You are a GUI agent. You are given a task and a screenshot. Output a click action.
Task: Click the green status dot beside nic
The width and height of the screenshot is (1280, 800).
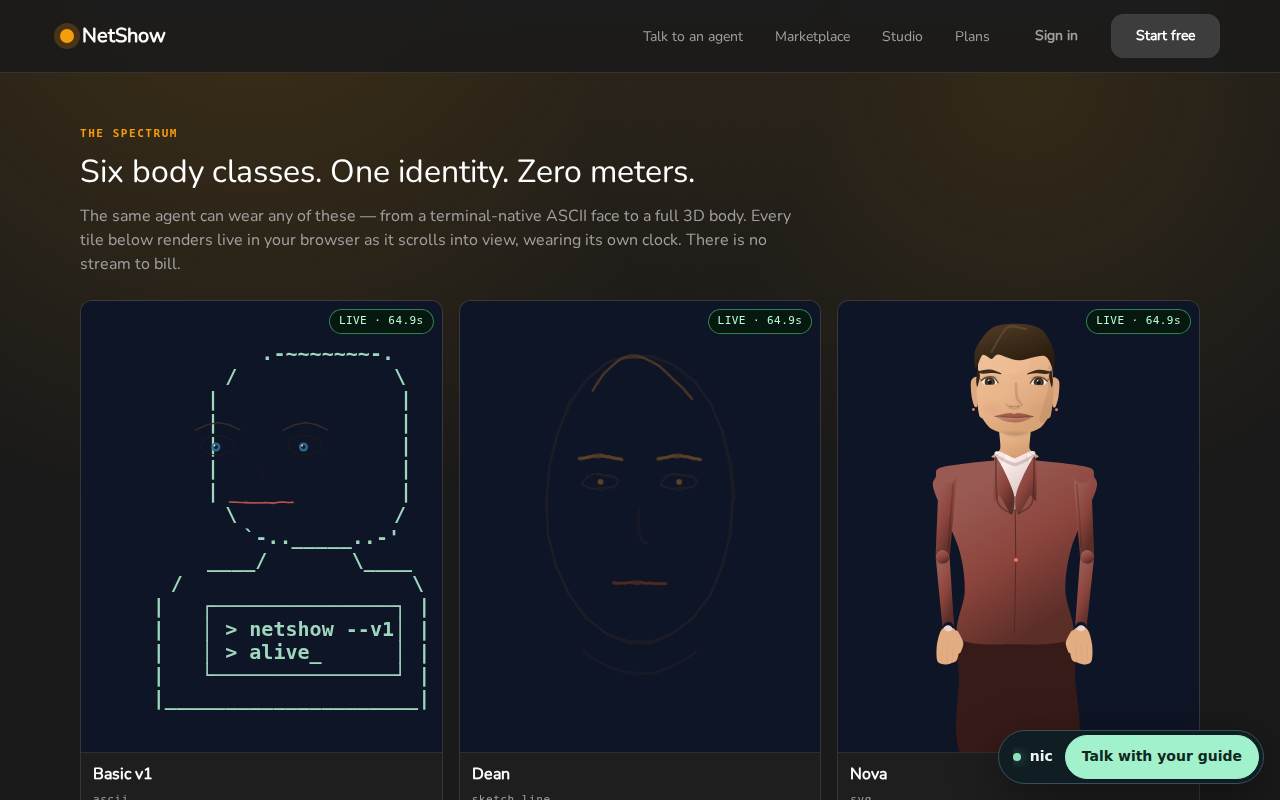[x=1017, y=757]
